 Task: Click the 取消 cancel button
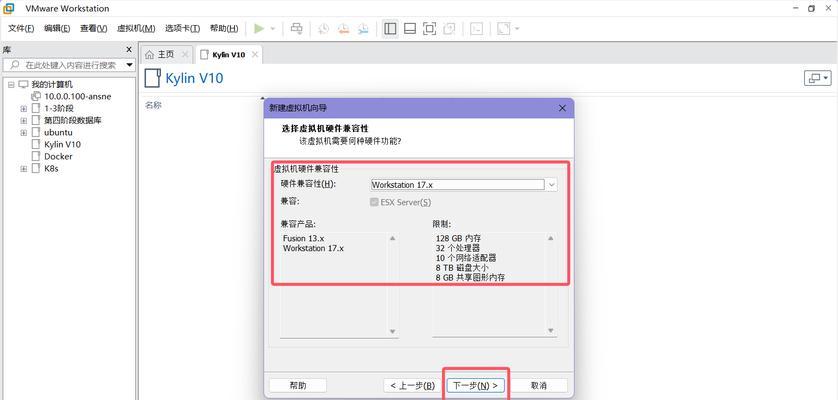(538, 386)
